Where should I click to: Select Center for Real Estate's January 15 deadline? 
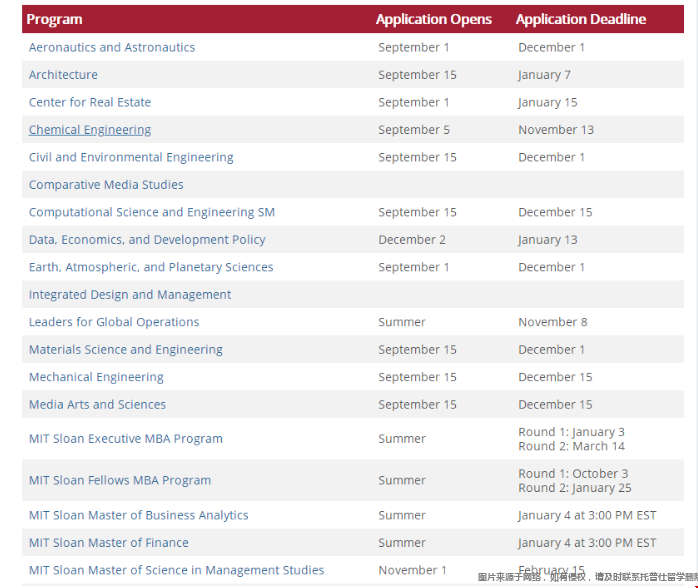coord(548,102)
